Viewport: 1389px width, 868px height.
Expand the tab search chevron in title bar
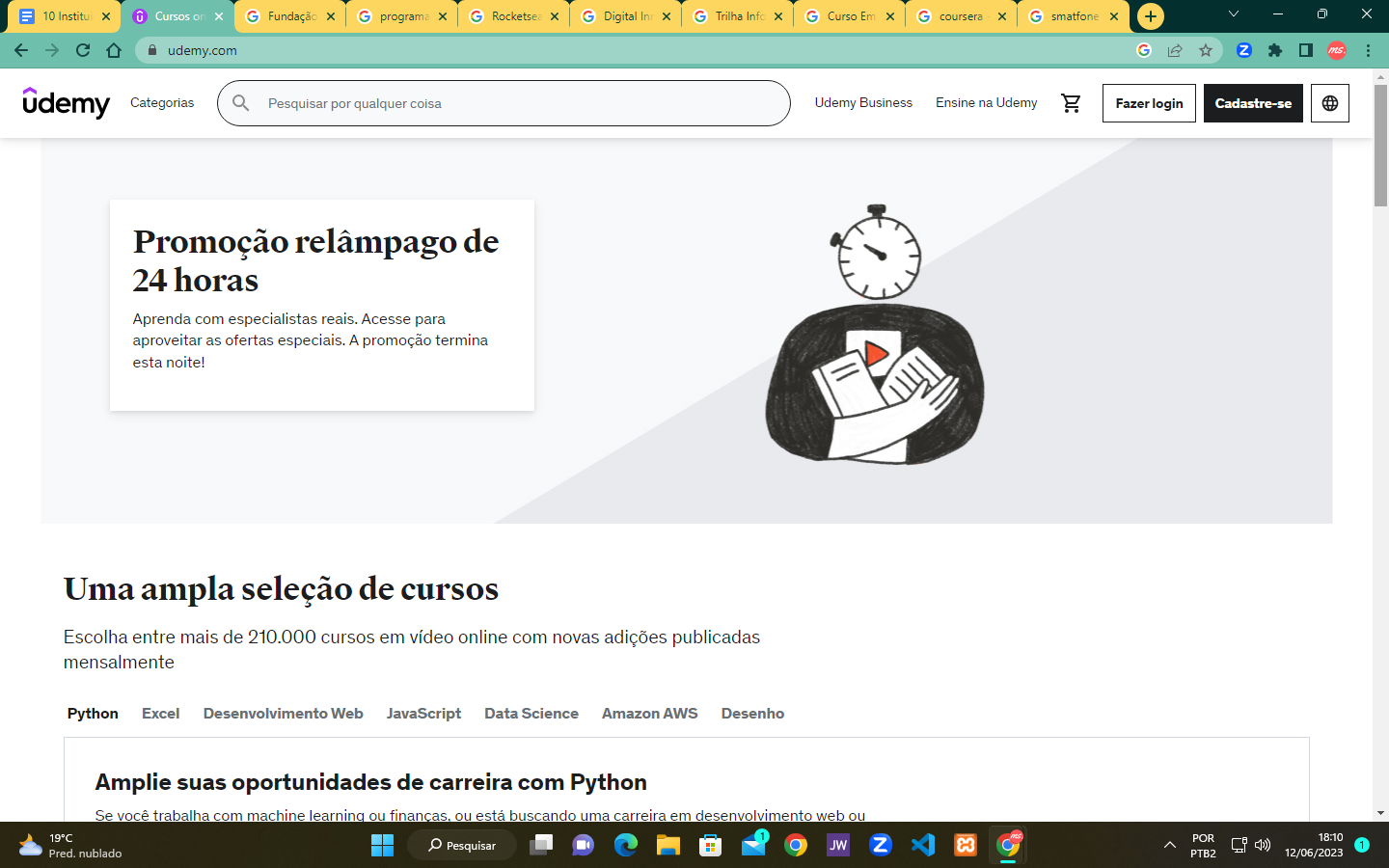click(1233, 14)
